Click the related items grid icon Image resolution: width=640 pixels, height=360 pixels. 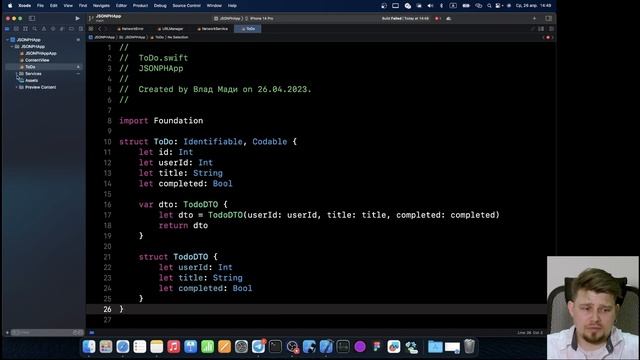pos(91,29)
